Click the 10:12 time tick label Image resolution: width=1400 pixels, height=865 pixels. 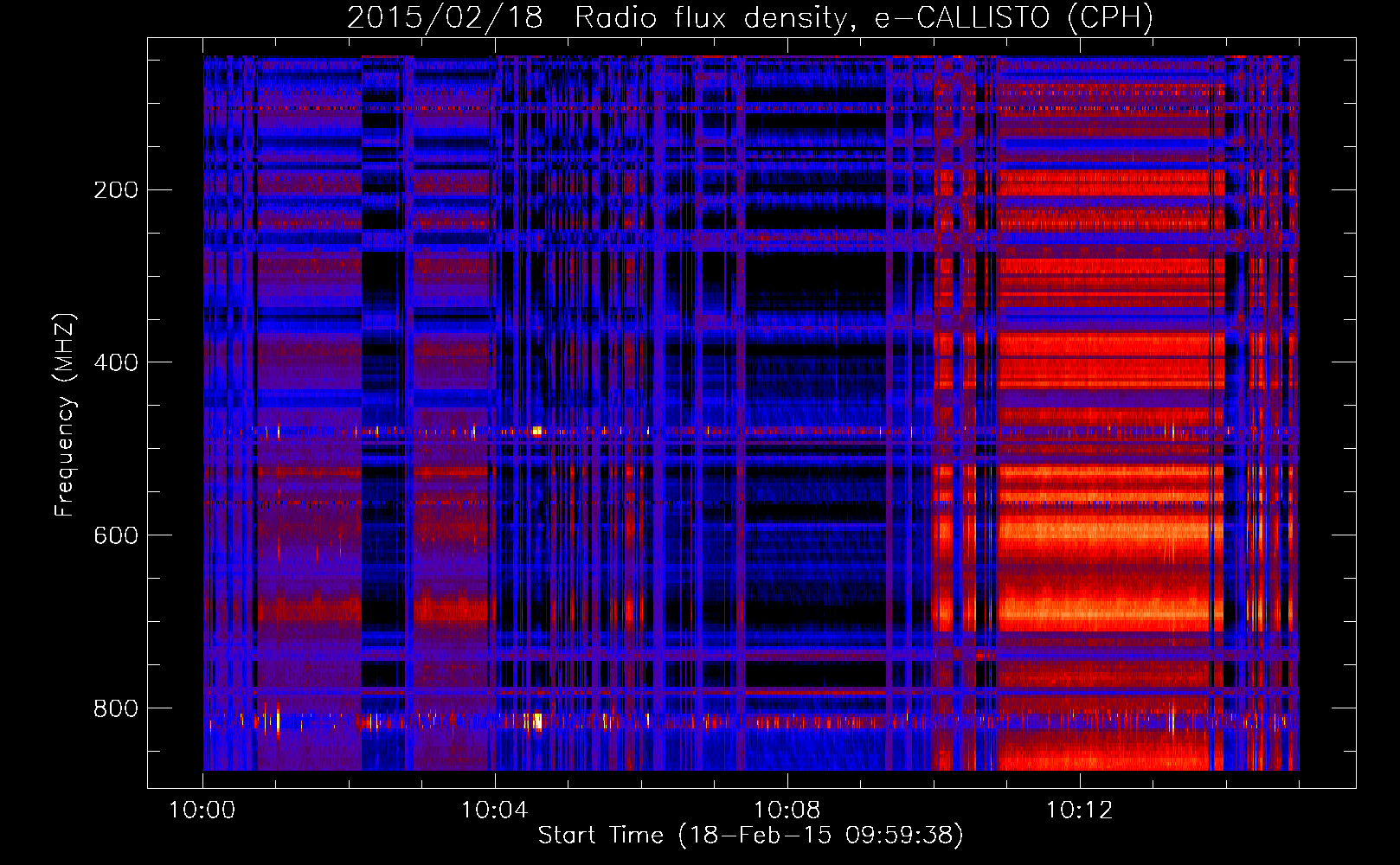point(1080,811)
